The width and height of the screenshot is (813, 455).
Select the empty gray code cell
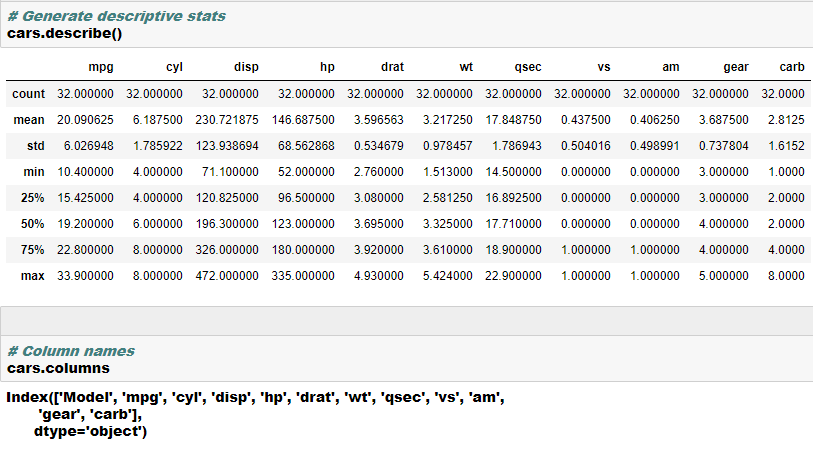406,320
